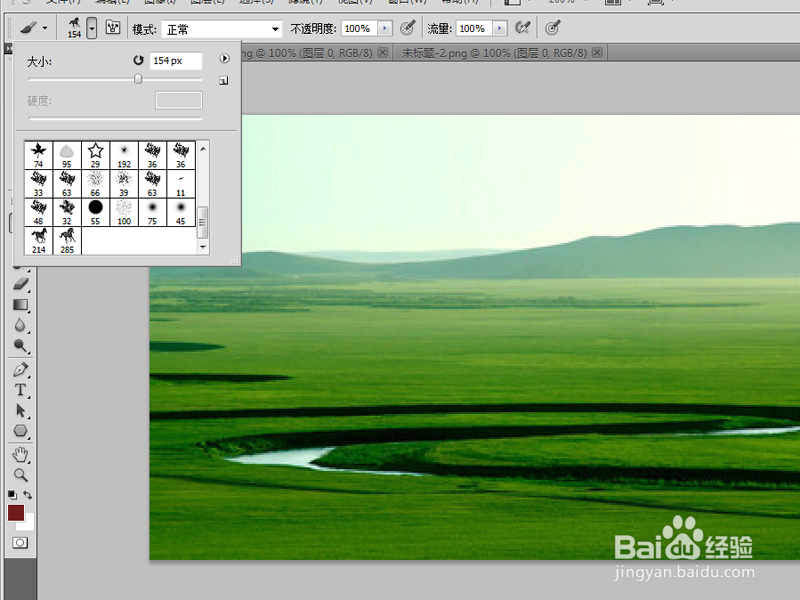The height and width of the screenshot is (600, 800).
Task: Collapse the brush preset picker arrow
Action: point(92,29)
